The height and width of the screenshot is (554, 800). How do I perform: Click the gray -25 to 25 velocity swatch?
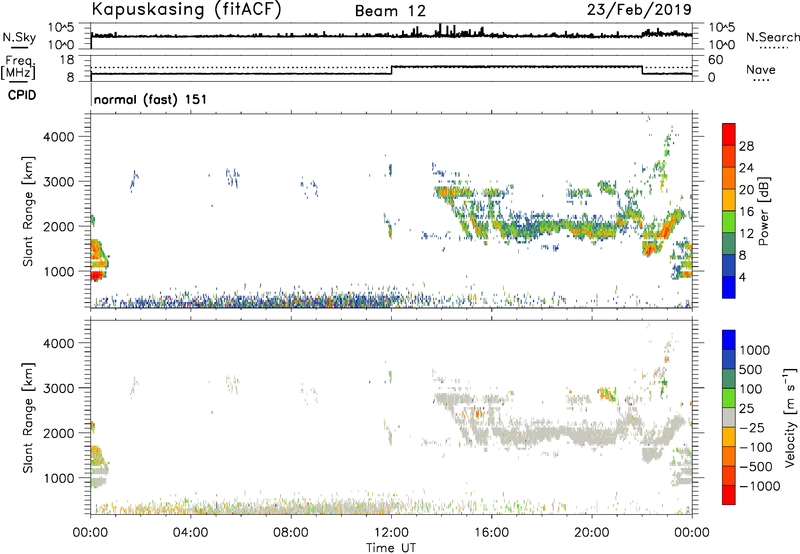pos(729,417)
